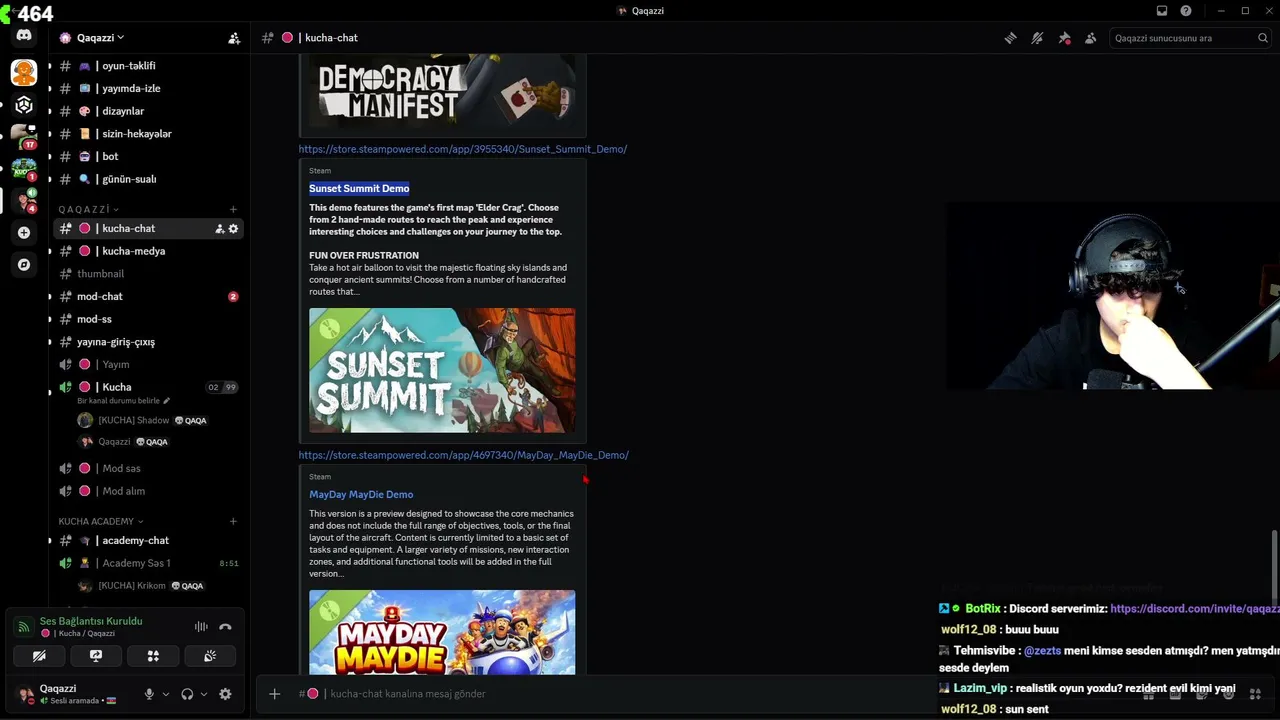
Task: Toggle the camera in voice panel
Action: (x=39, y=656)
